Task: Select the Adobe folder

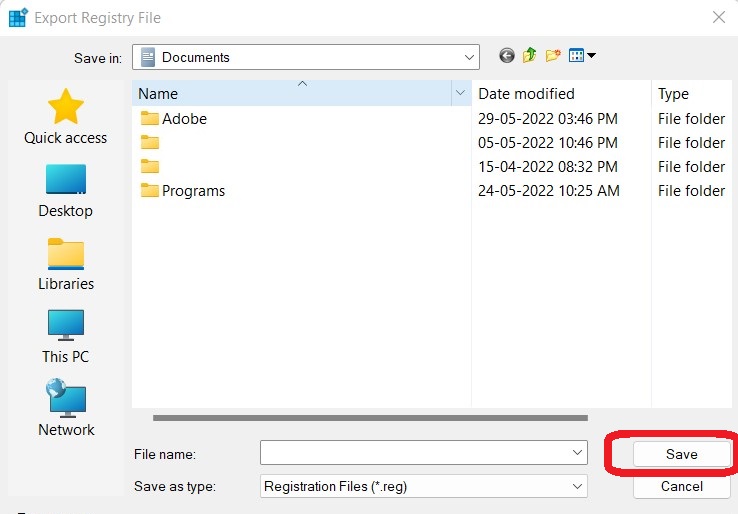Action: (184, 119)
